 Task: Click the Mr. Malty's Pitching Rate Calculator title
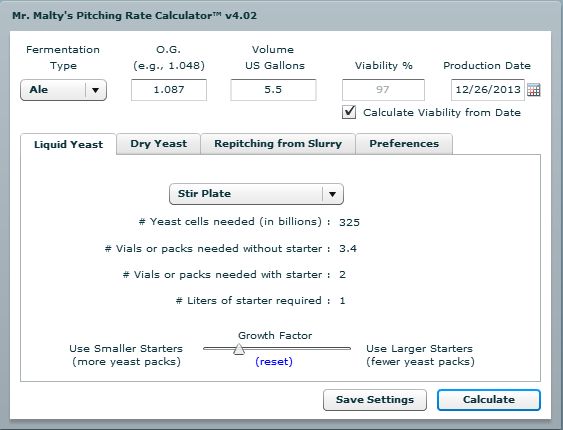[x=135, y=16]
